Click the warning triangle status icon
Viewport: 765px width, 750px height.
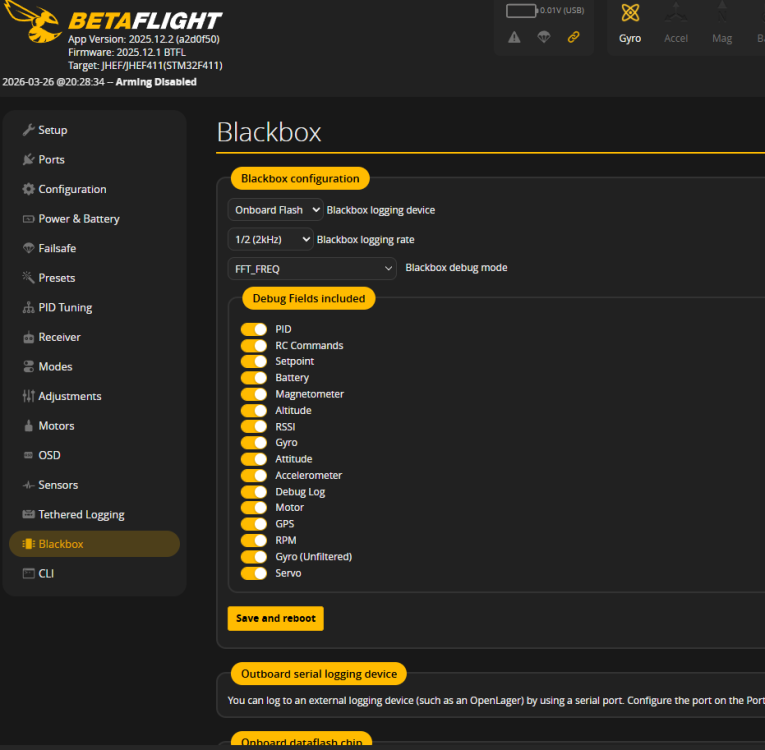(x=514, y=37)
